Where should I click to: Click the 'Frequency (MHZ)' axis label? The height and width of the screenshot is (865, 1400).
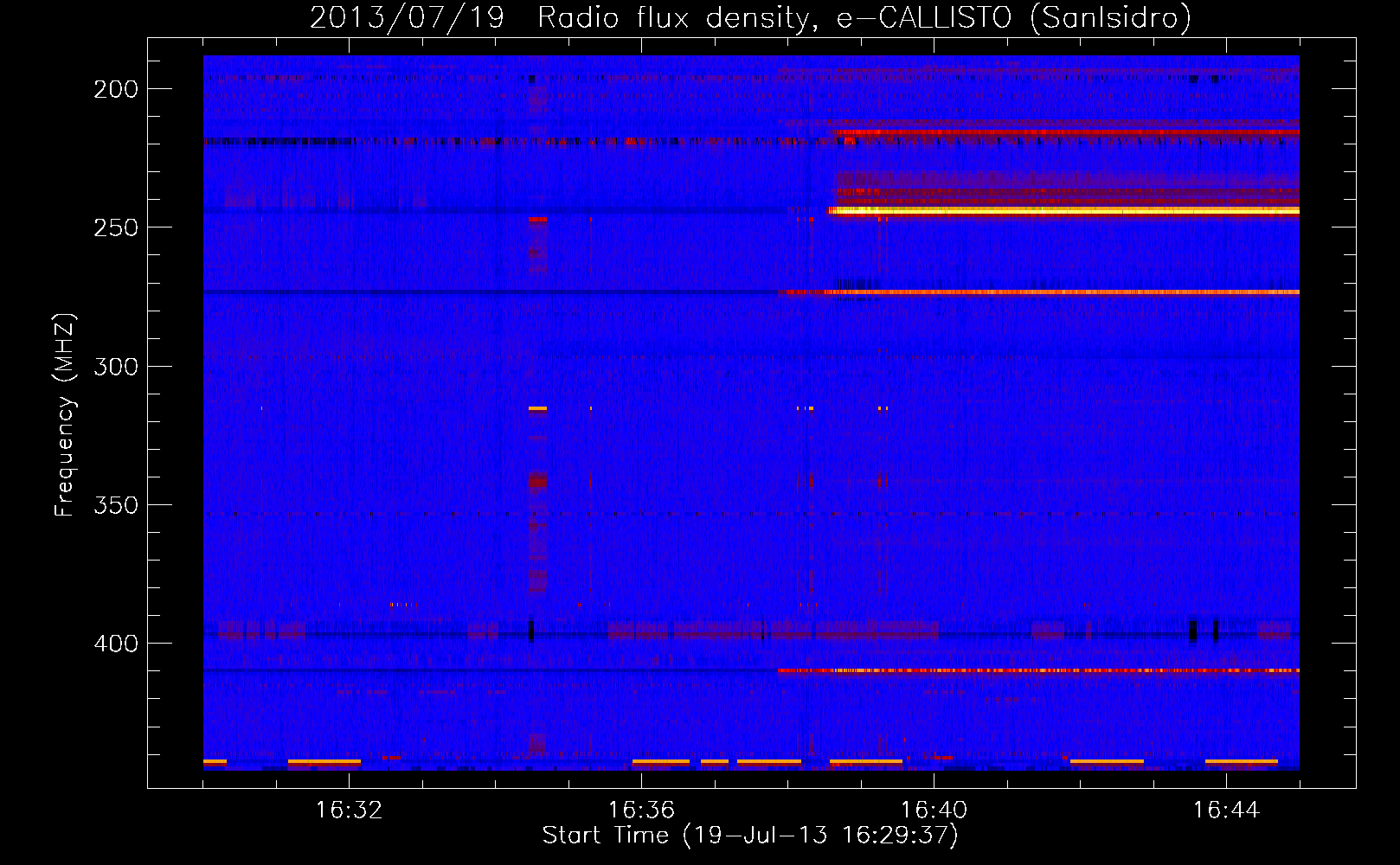tap(65, 414)
